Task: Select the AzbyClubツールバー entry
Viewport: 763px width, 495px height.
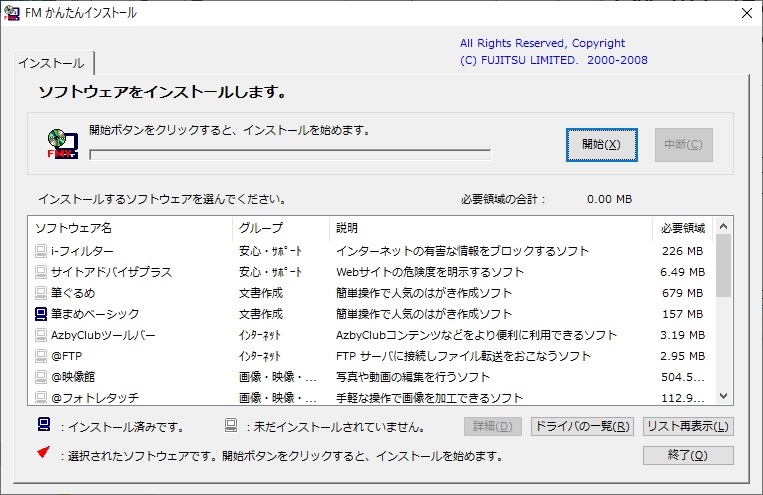Action: pos(103,335)
